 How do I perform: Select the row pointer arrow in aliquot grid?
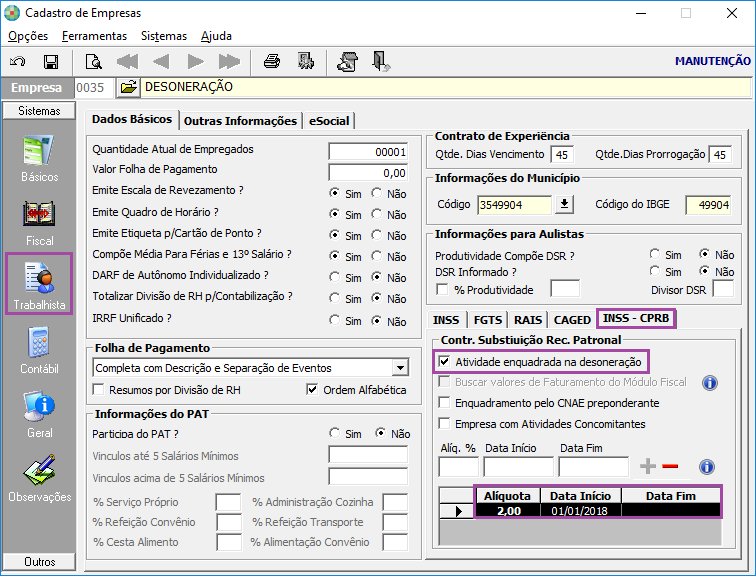coord(457,511)
